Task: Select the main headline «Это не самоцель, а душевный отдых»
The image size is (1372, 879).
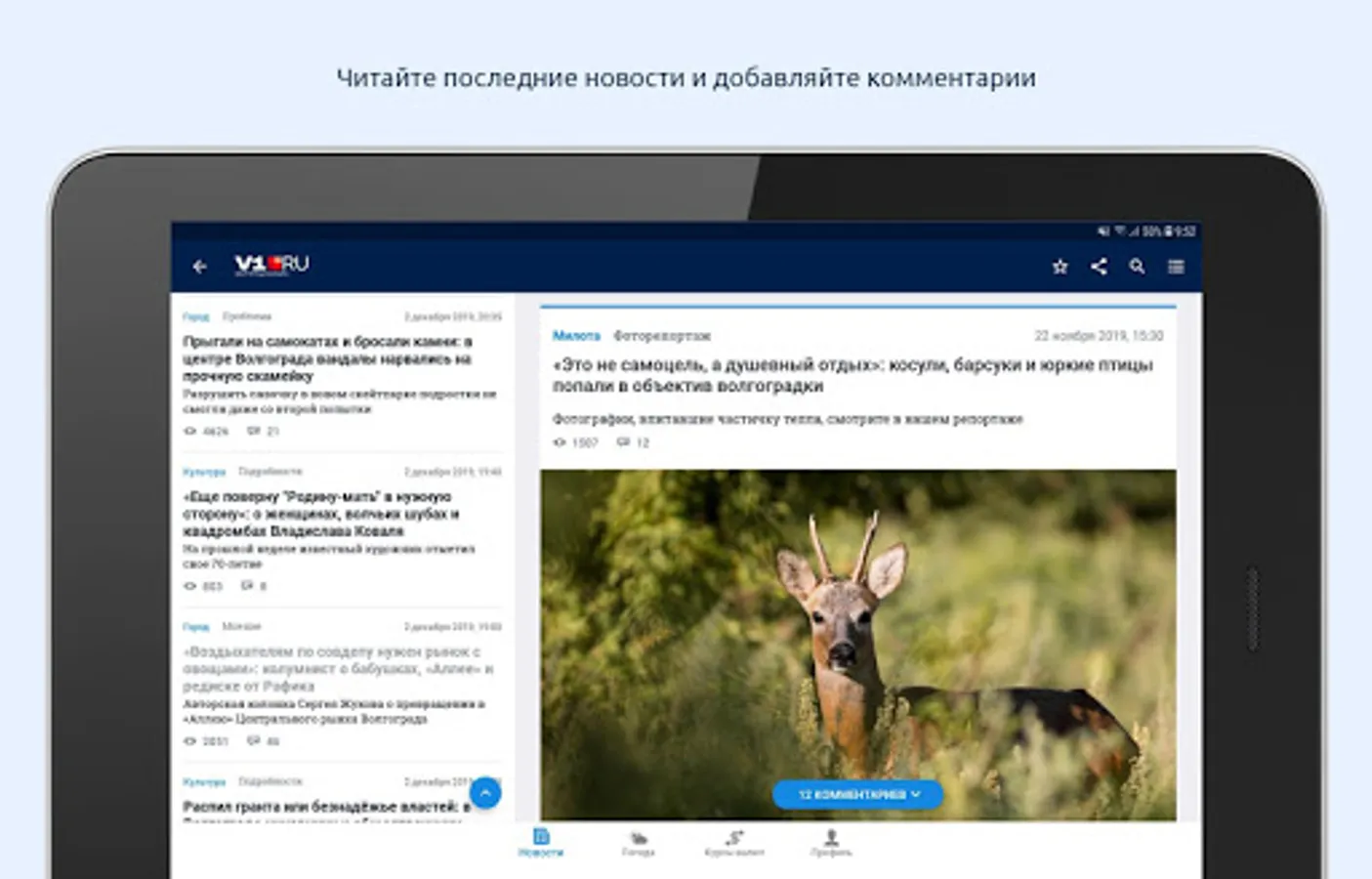Action: pos(852,375)
